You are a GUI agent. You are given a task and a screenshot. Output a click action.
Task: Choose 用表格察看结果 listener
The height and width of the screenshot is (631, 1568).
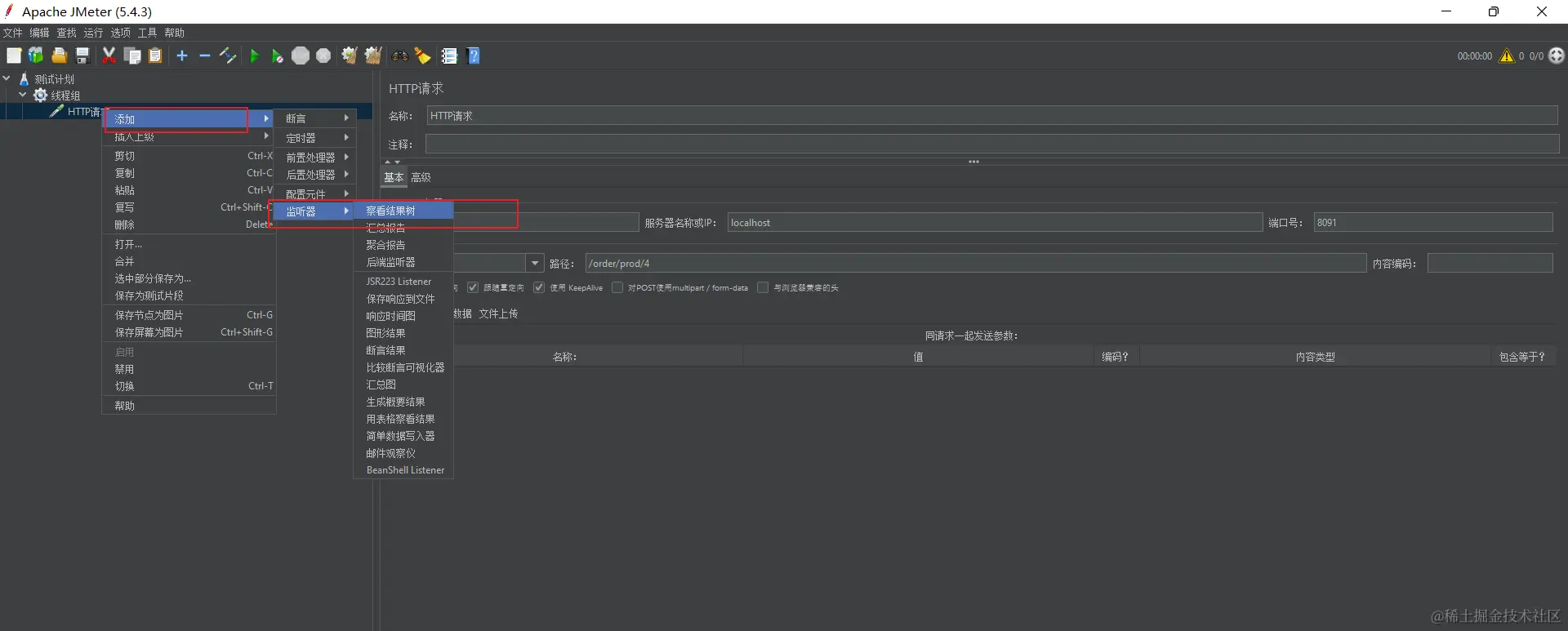(x=403, y=419)
